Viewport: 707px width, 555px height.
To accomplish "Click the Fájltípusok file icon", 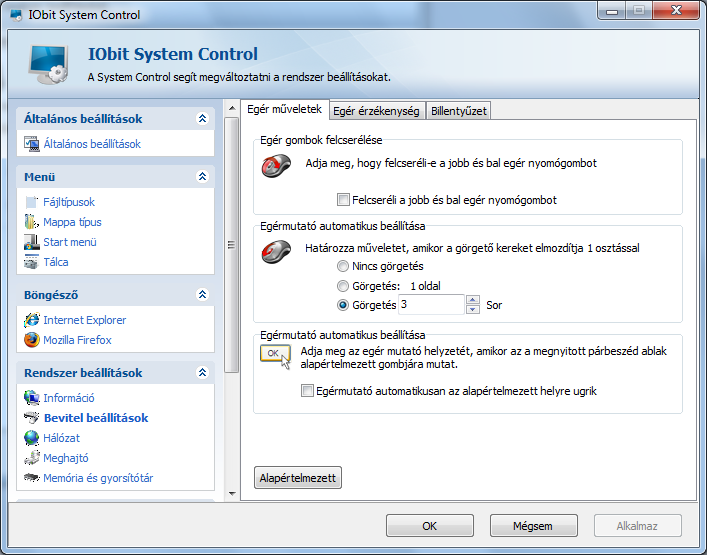I will point(32,202).
